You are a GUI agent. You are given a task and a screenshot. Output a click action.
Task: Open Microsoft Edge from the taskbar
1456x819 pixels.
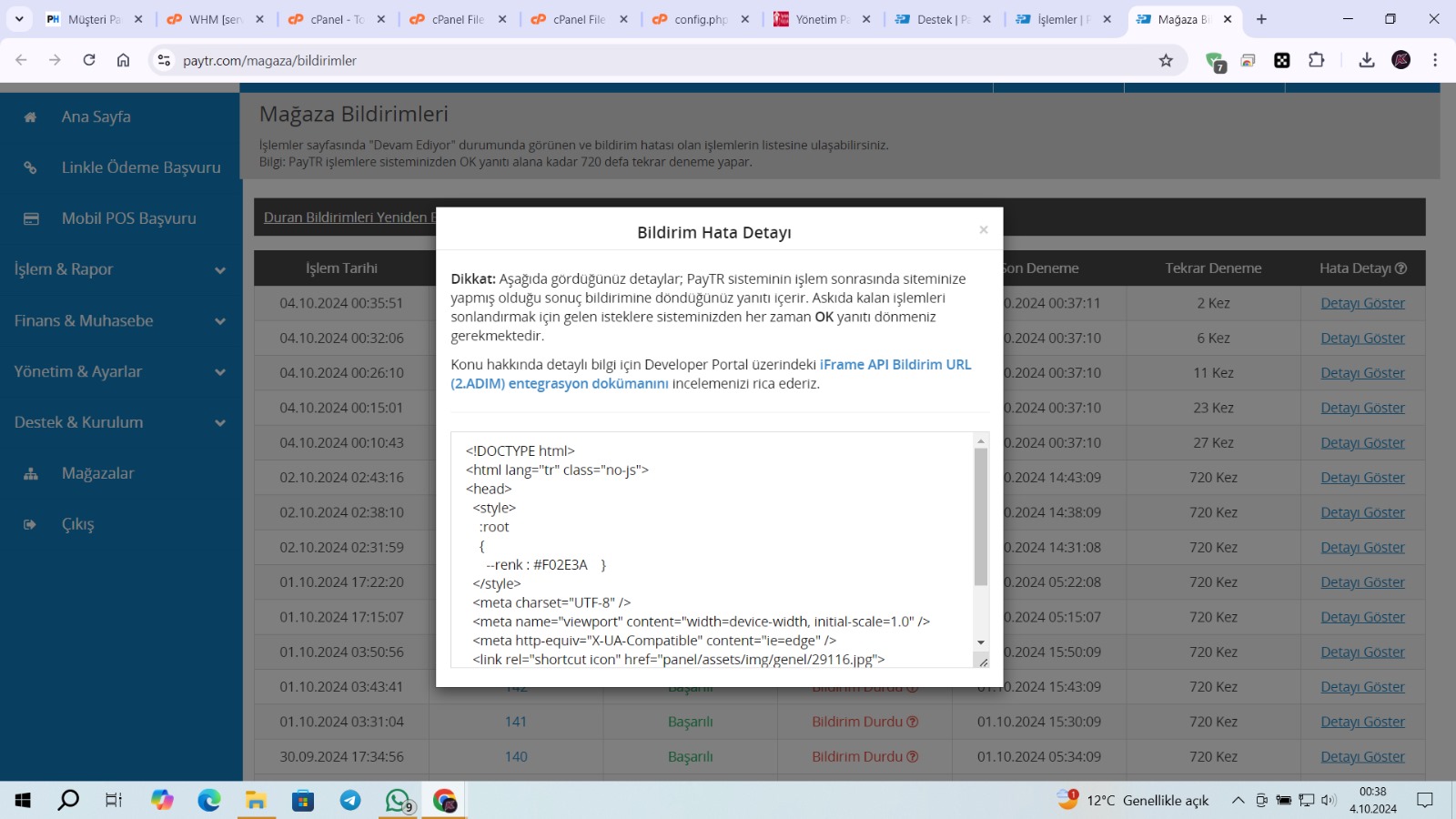point(209,800)
